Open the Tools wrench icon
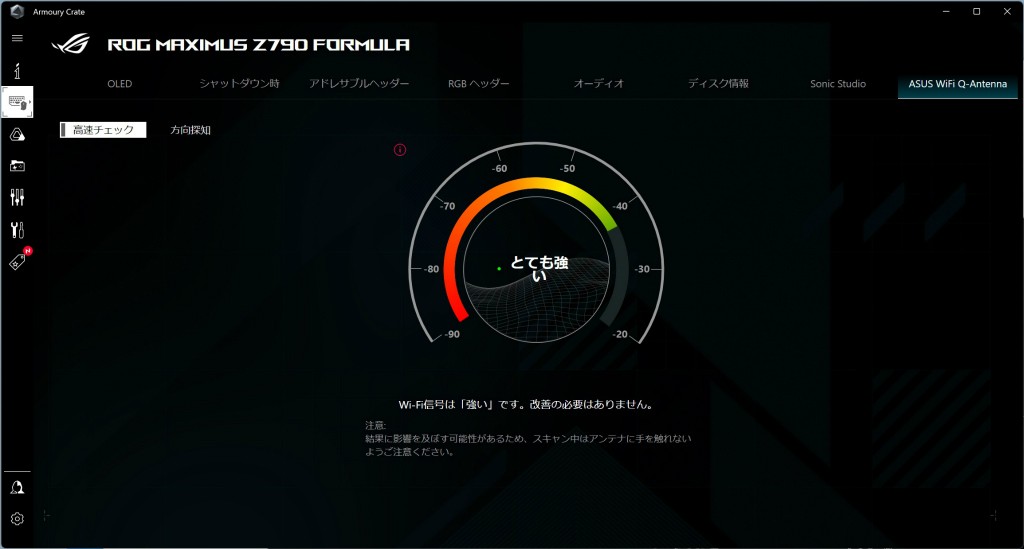 [x=17, y=229]
